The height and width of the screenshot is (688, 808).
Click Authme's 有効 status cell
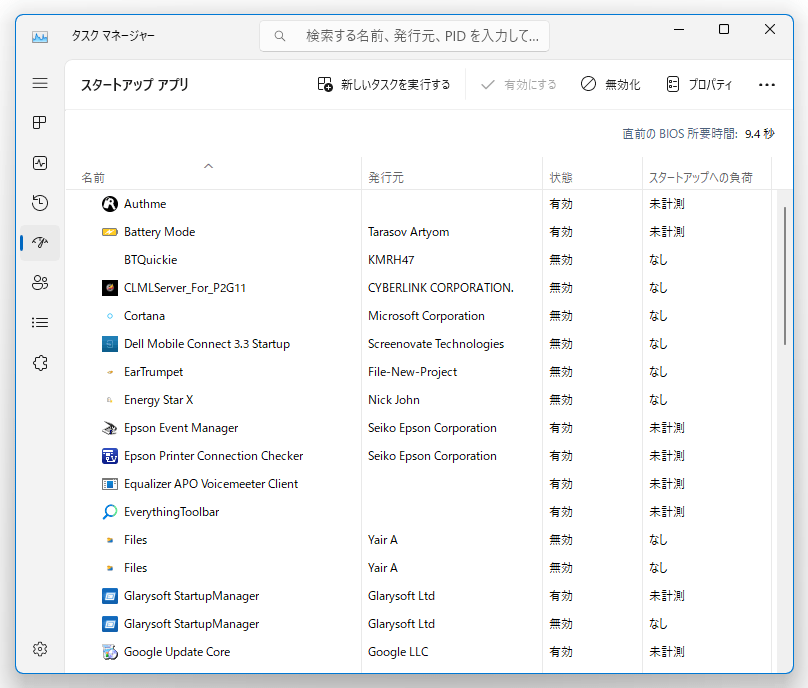[561, 204]
